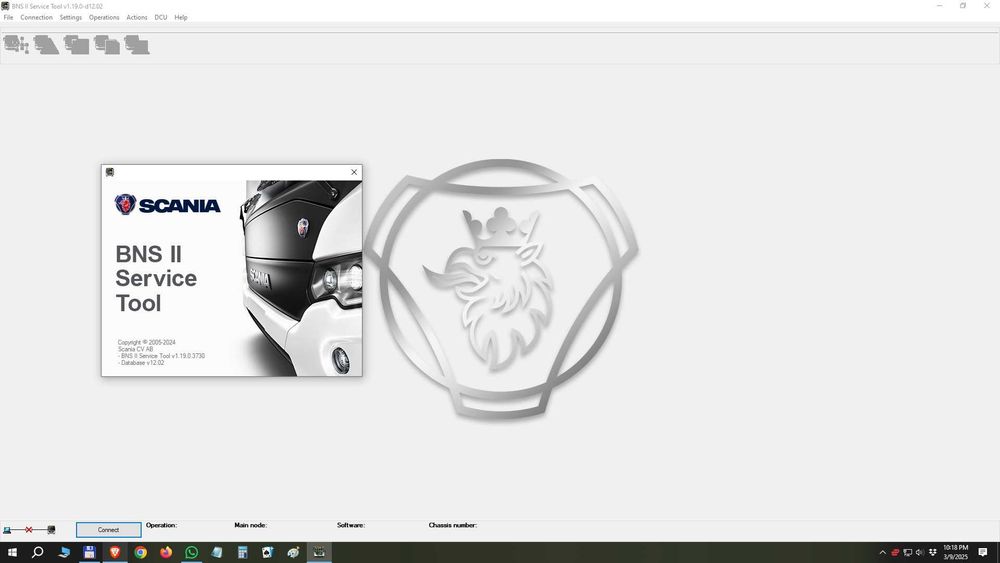1000x563 pixels.
Task: Open Calculator from taskbar
Action: [242, 552]
